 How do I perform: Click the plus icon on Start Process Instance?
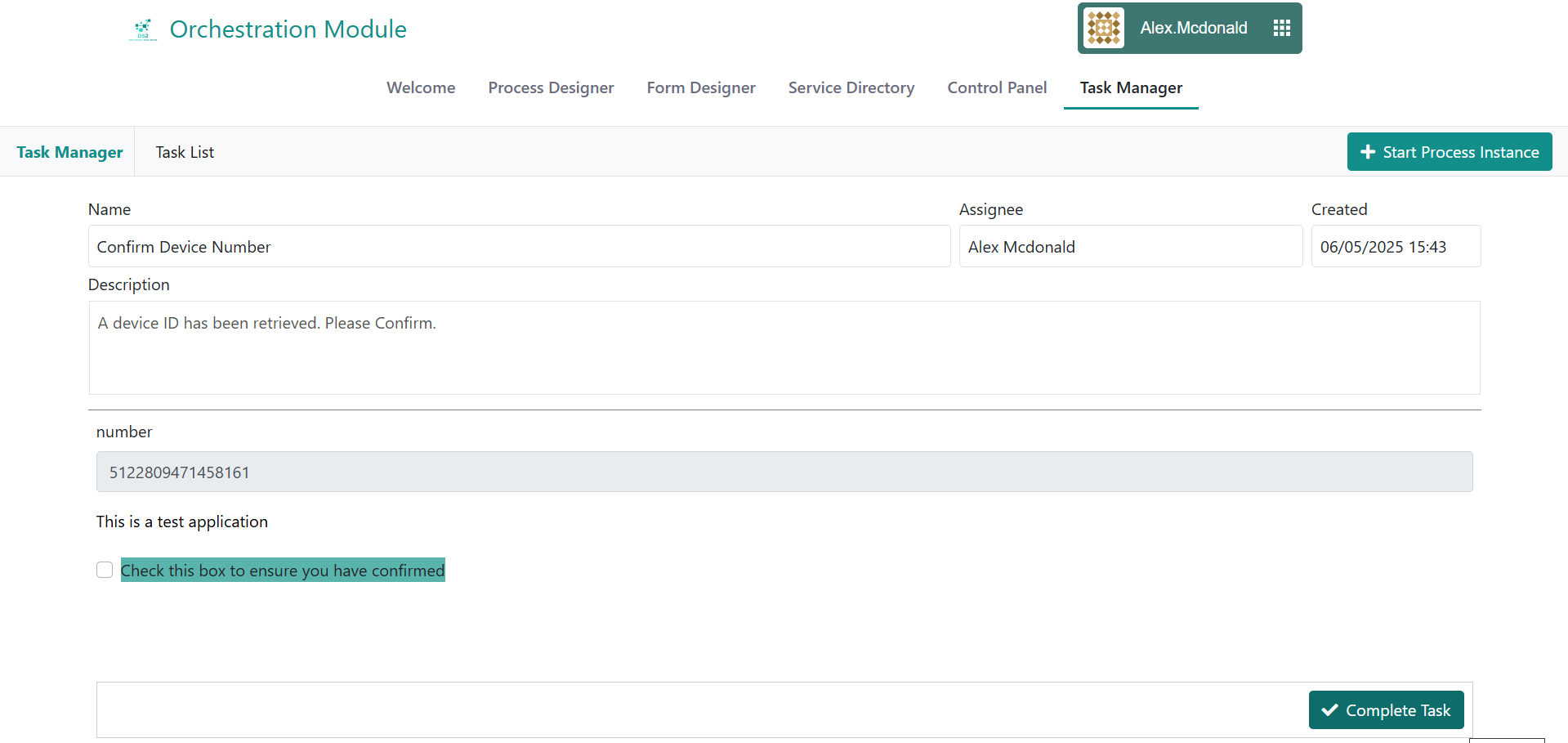[x=1367, y=152]
